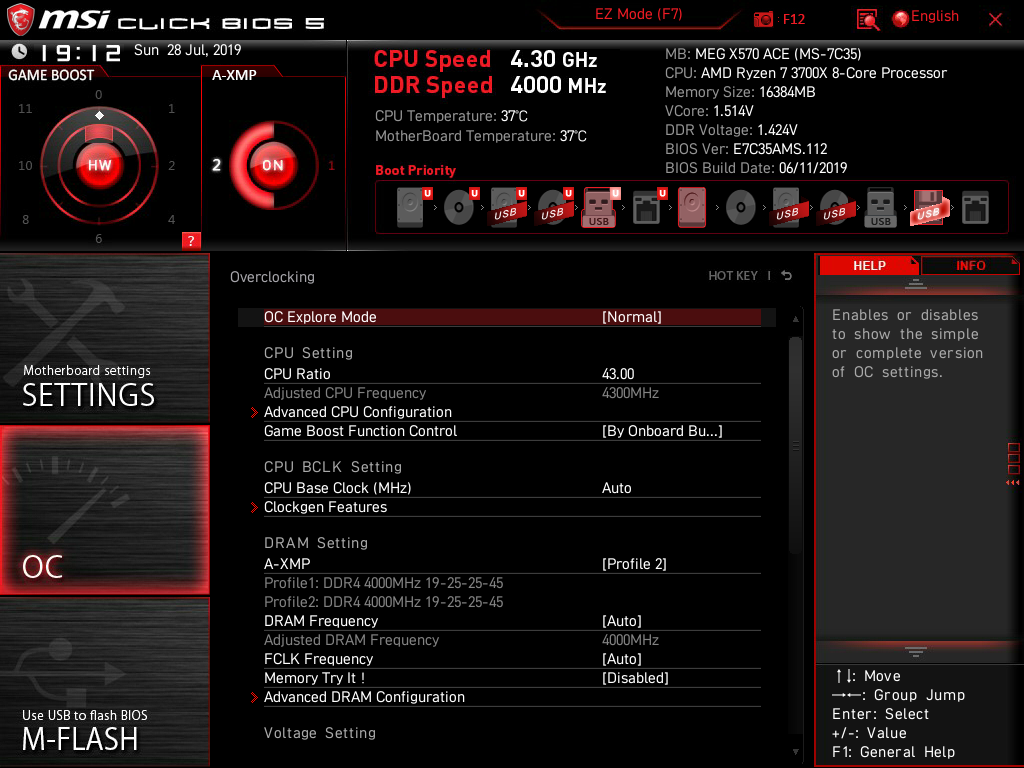Click the clock icon beside the time
This screenshot has height=768, width=1024.
[20, 51]
